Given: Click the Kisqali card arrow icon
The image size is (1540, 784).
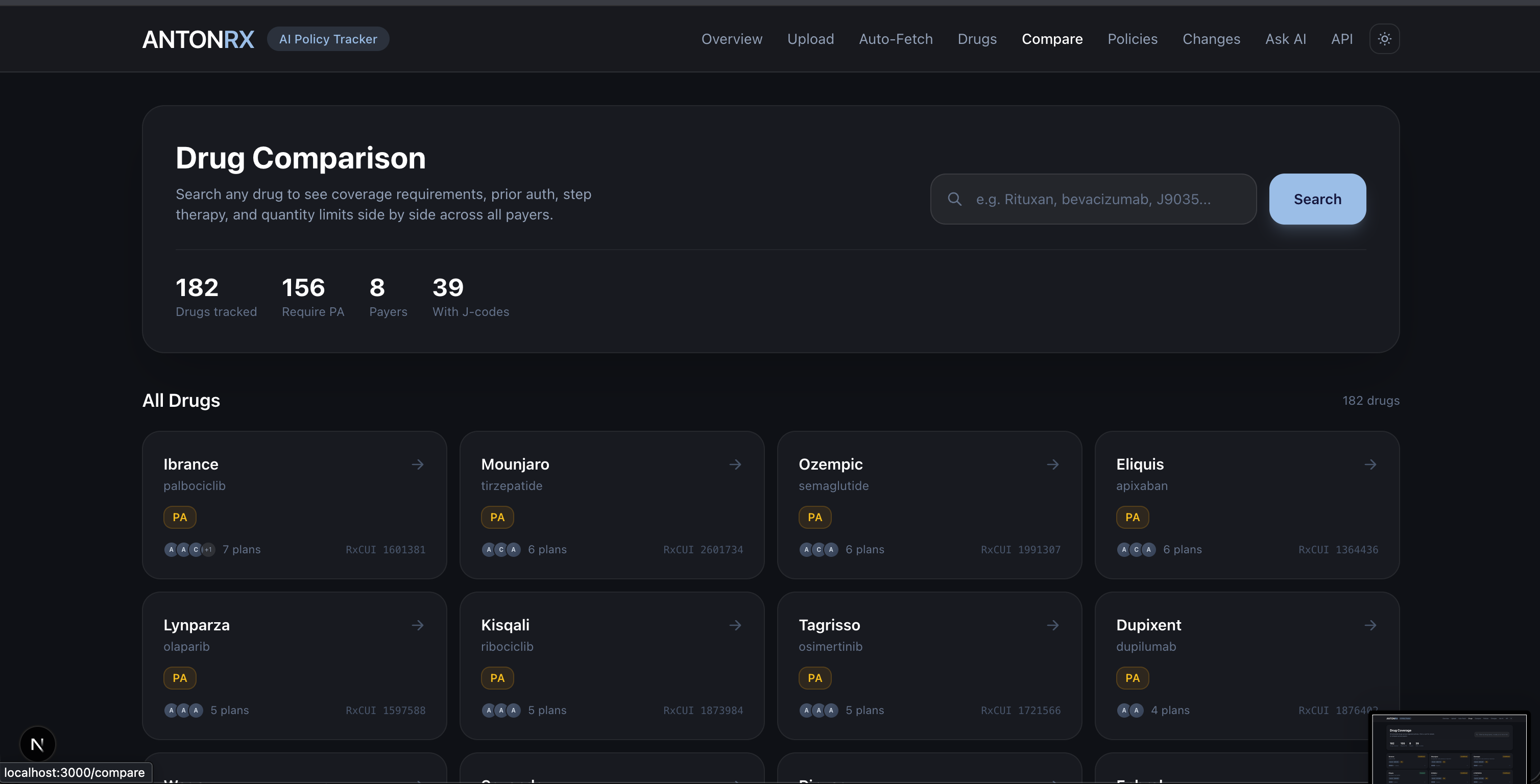Looking at the screenshot, I should 735,625.
